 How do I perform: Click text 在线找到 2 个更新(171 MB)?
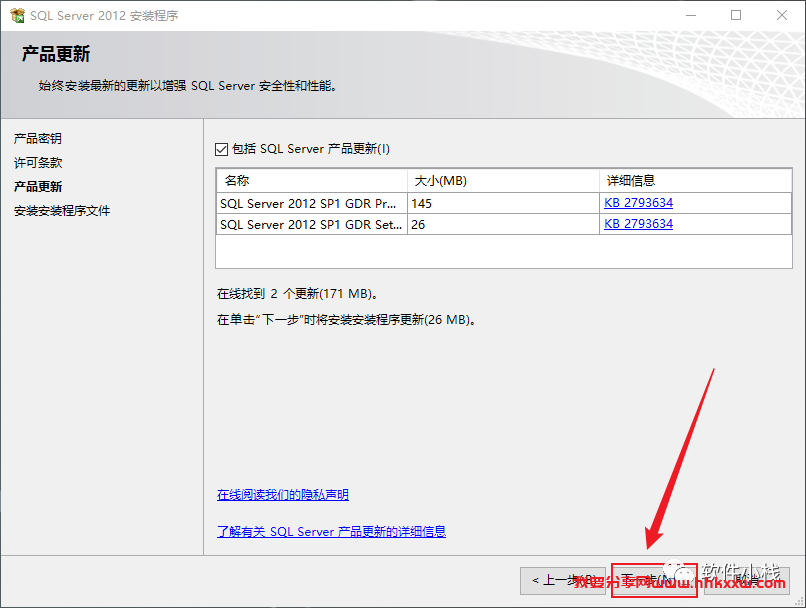(x=298, y=293)
